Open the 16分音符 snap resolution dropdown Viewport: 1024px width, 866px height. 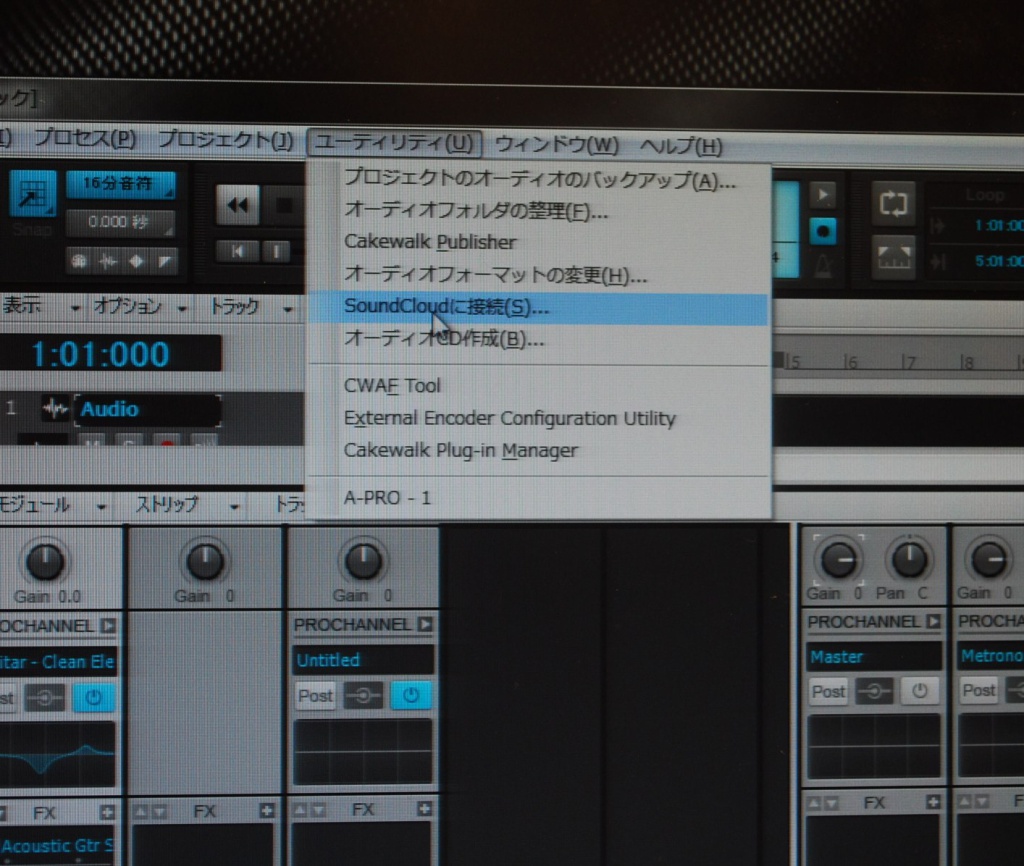point(122,185)
